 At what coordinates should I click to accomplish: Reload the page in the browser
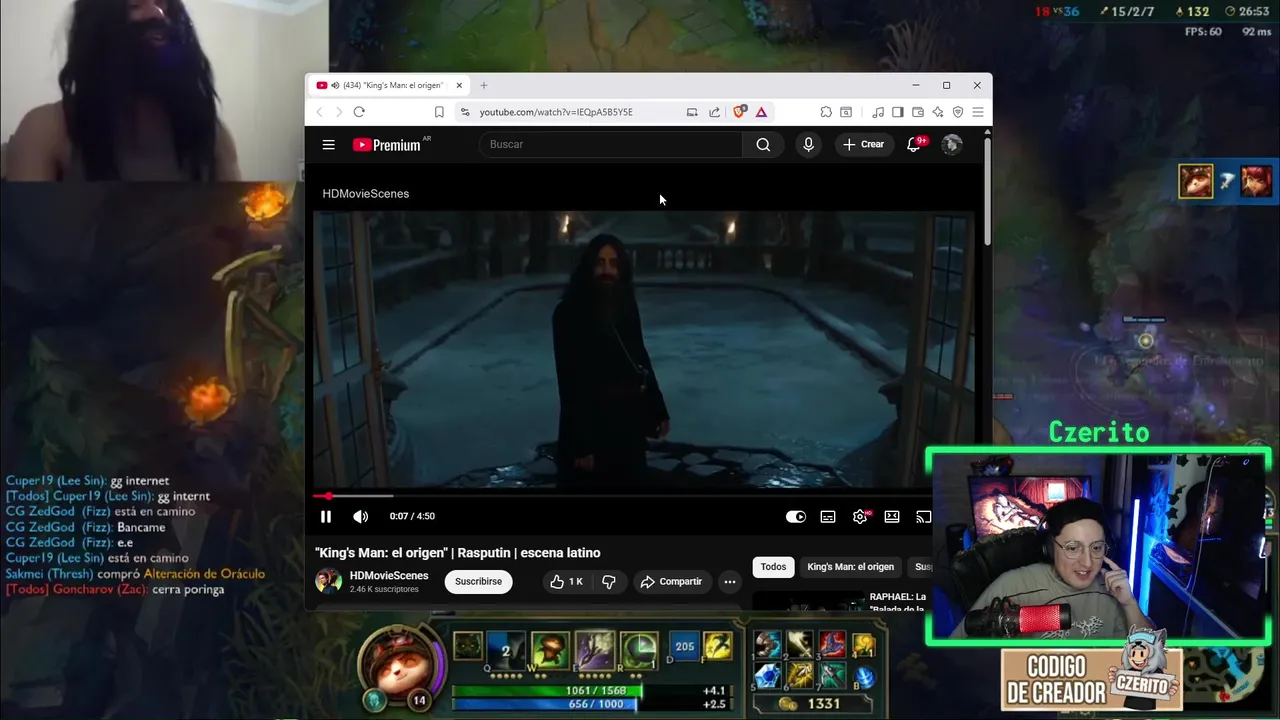(x=359, y=112)
